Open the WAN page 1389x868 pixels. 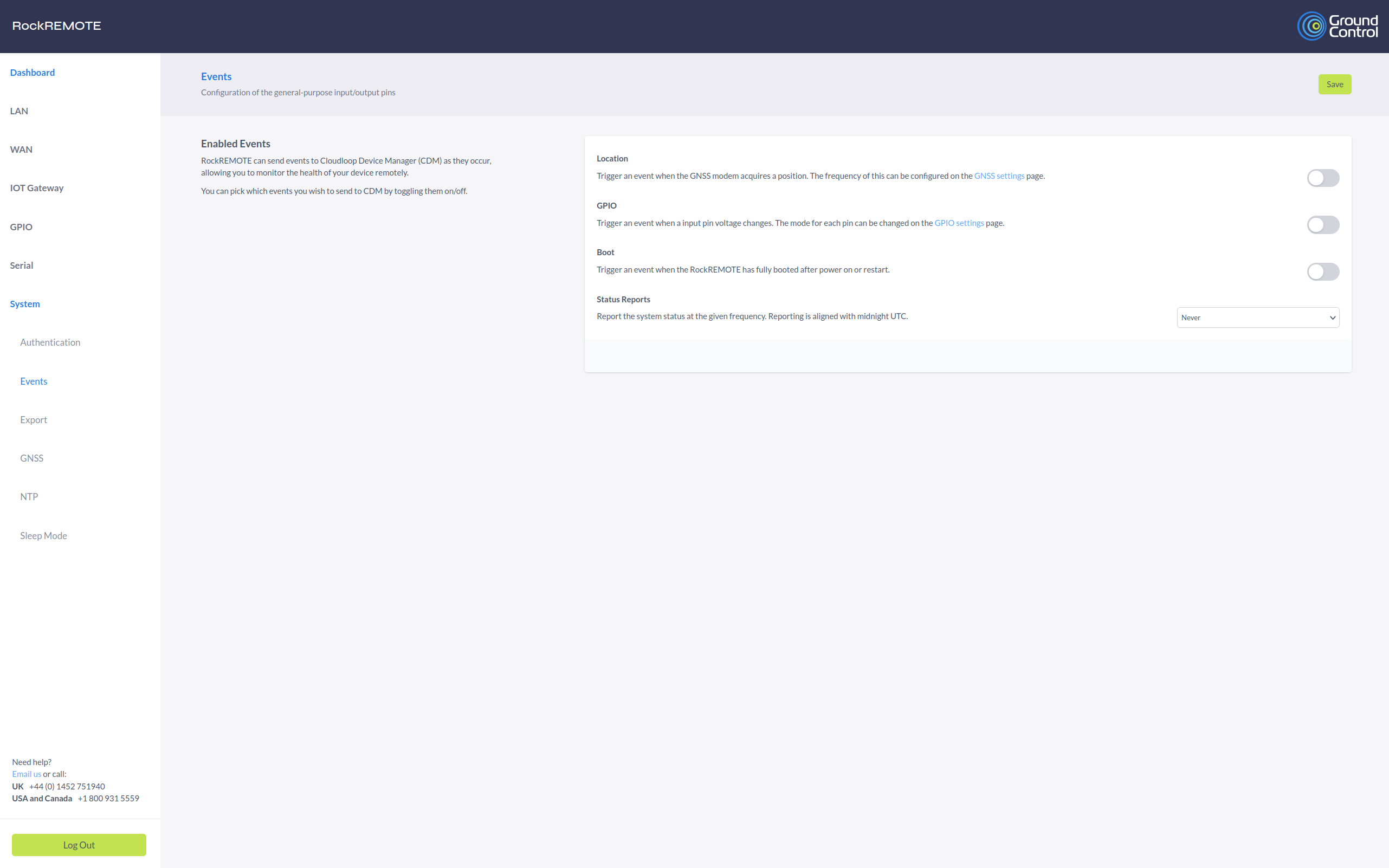click(21, 149)
